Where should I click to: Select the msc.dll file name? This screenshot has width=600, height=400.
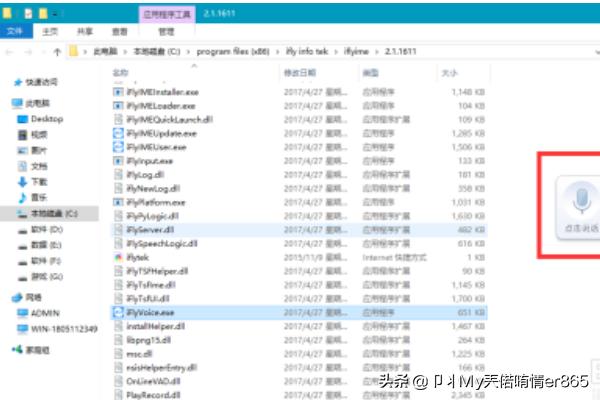coord(139,354)
